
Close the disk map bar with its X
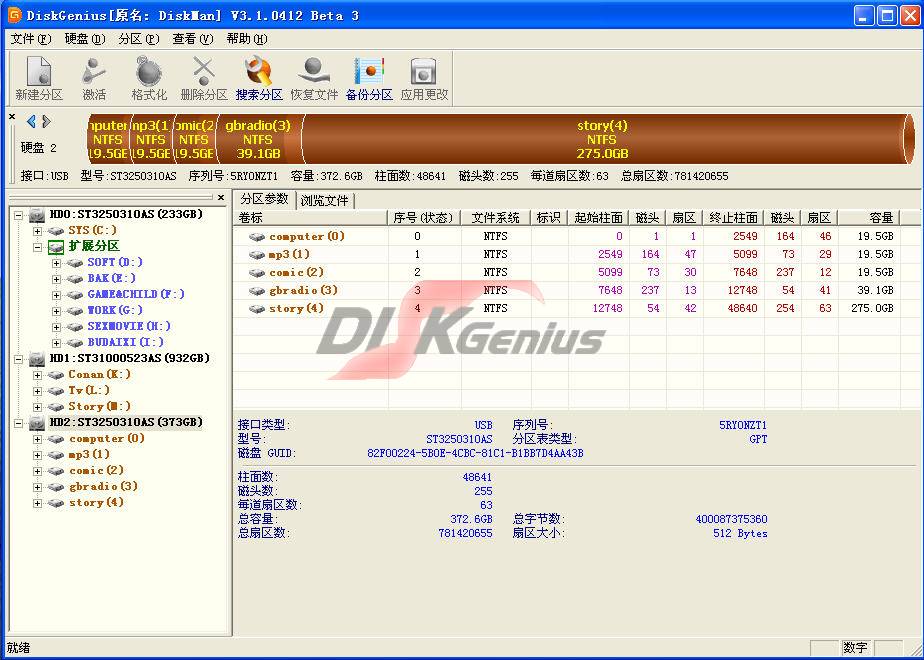[x=12, y=117]
